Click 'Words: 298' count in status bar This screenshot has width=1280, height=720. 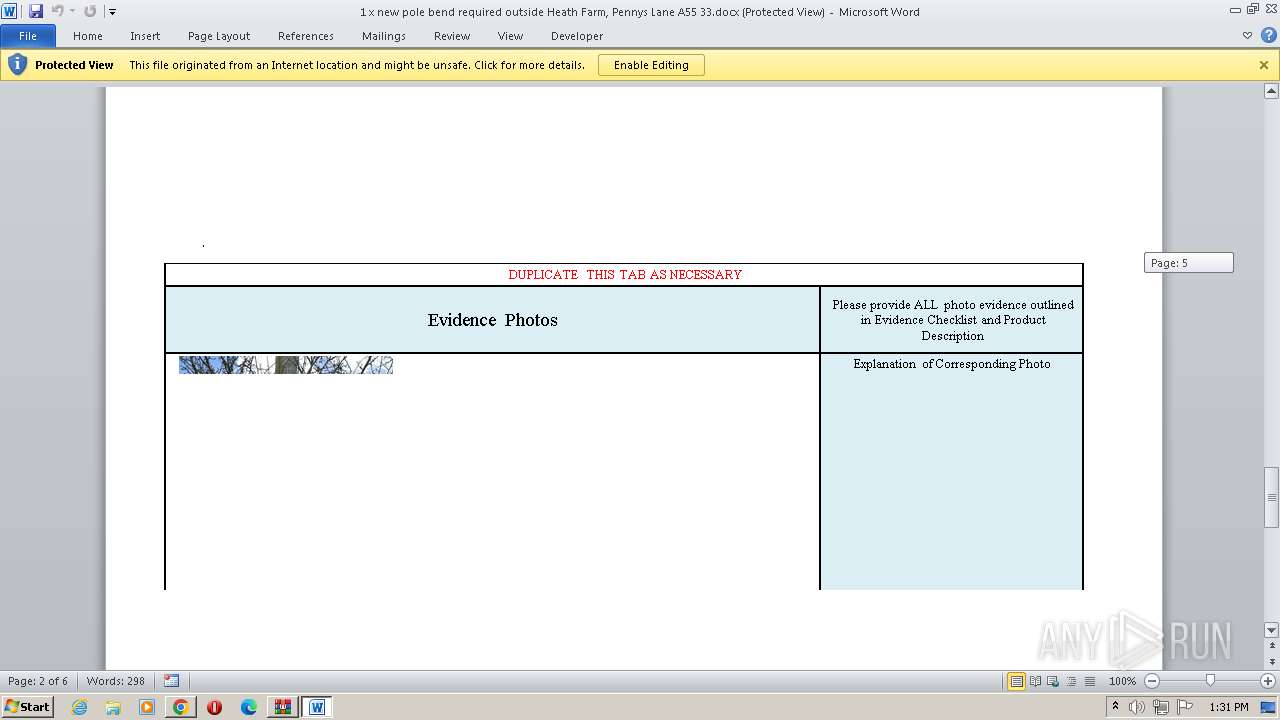point(116,681)
